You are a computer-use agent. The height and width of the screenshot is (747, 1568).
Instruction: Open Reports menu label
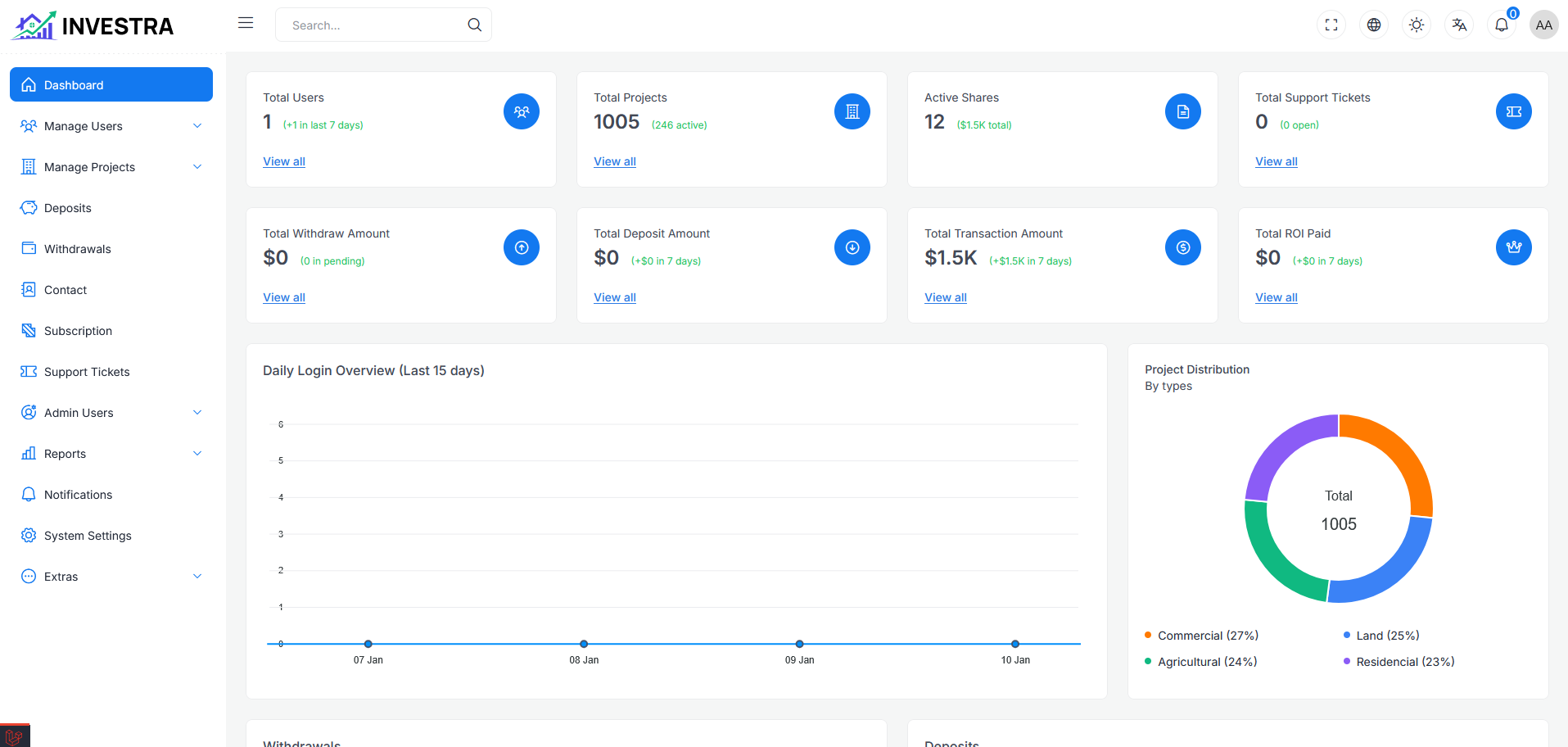65,454
